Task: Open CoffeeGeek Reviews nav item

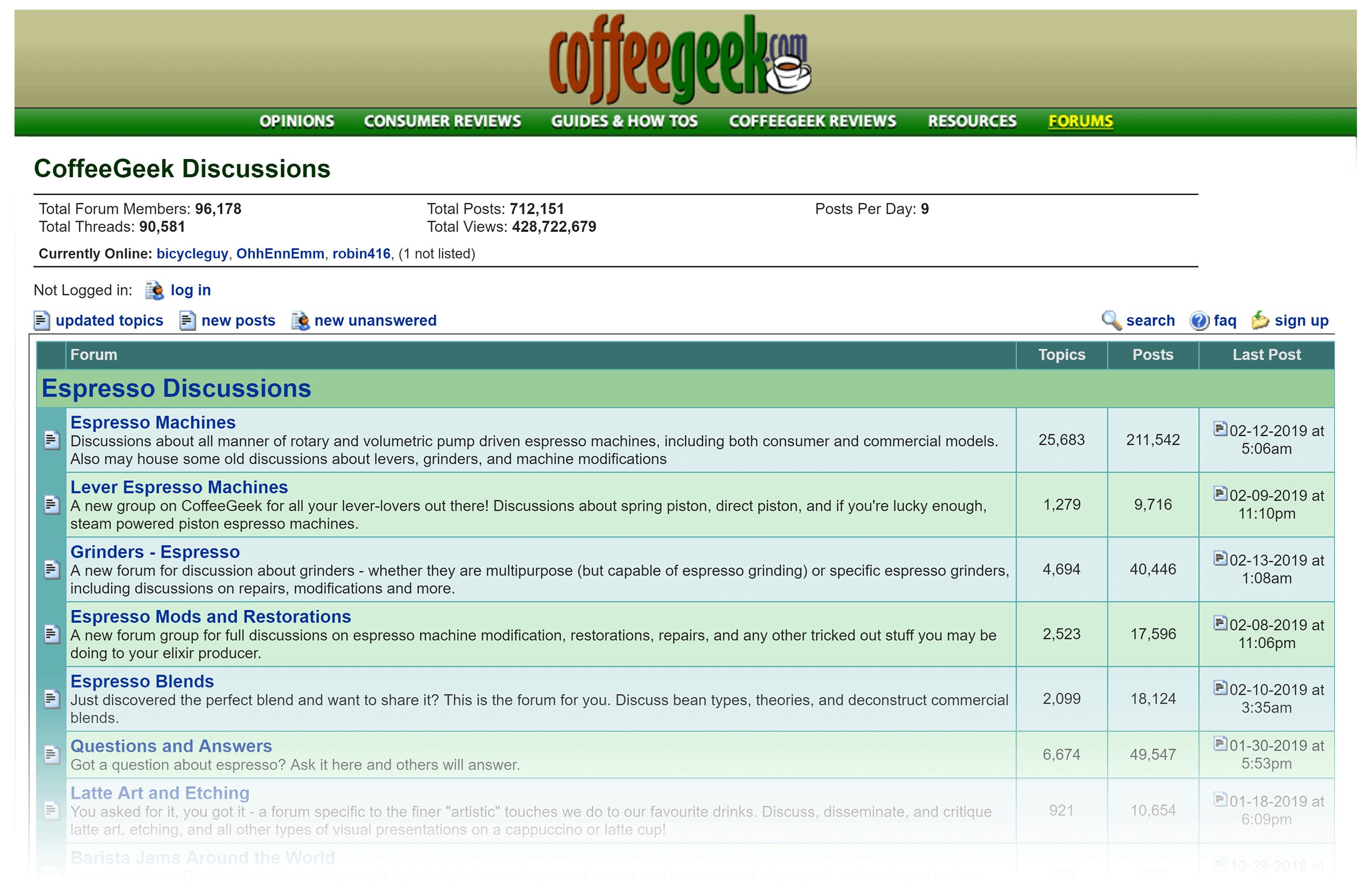Action: pyautogui.click(x=814, y=121)
